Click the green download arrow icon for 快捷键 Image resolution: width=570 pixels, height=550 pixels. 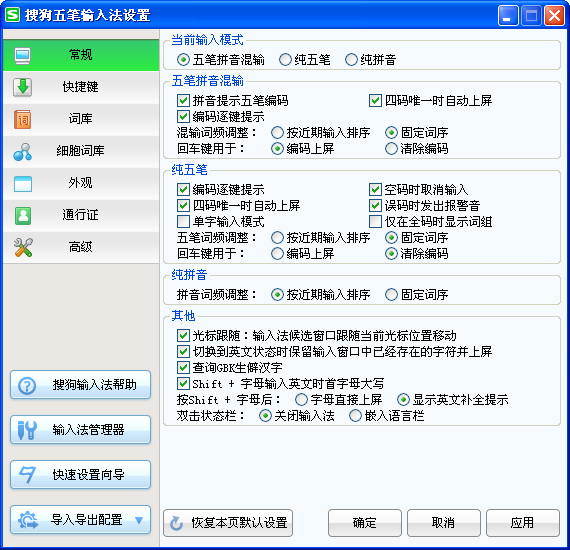point(23,87)
